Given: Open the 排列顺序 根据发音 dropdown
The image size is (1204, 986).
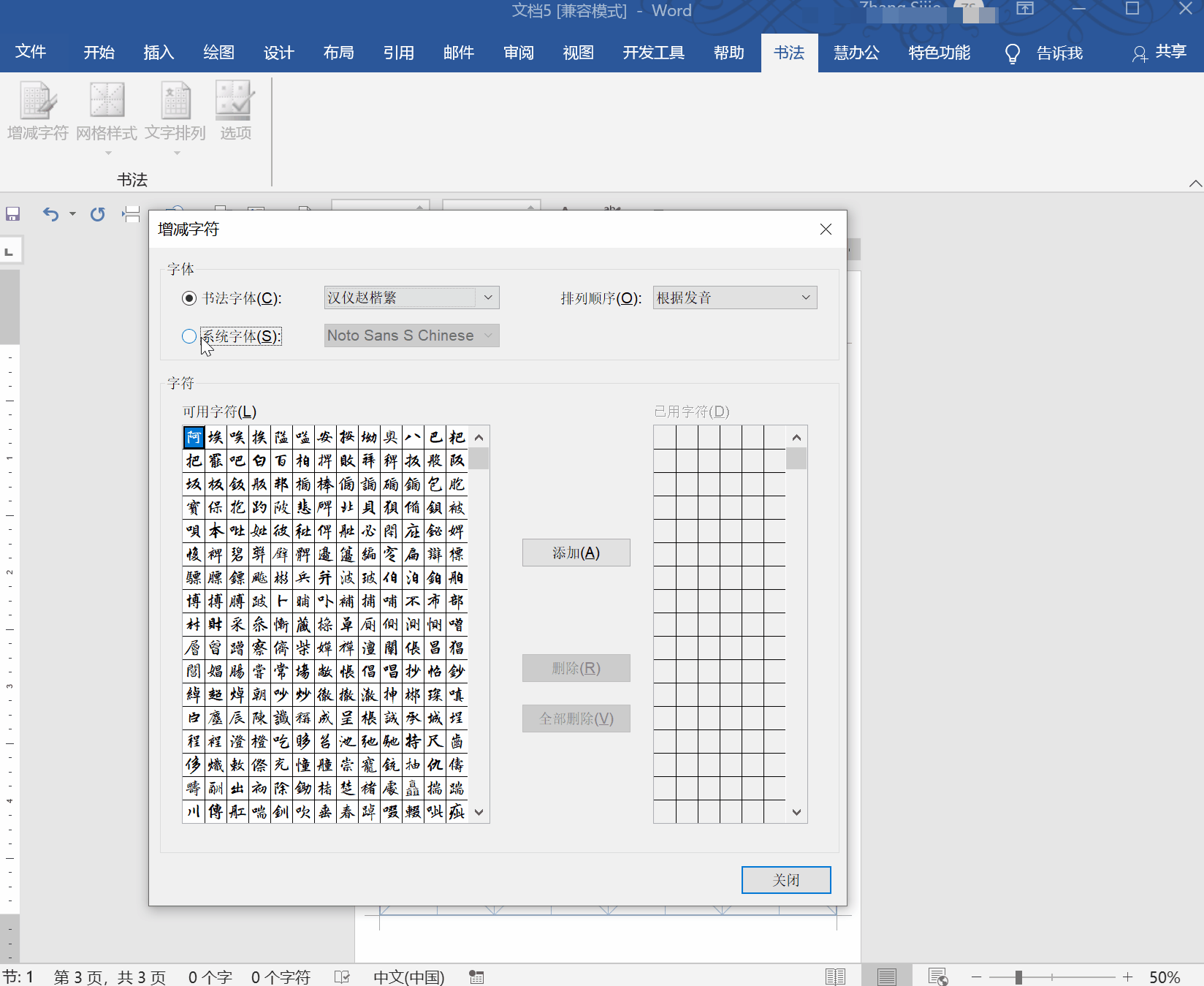Looking at the screenshot, I should tap(735, 297).
